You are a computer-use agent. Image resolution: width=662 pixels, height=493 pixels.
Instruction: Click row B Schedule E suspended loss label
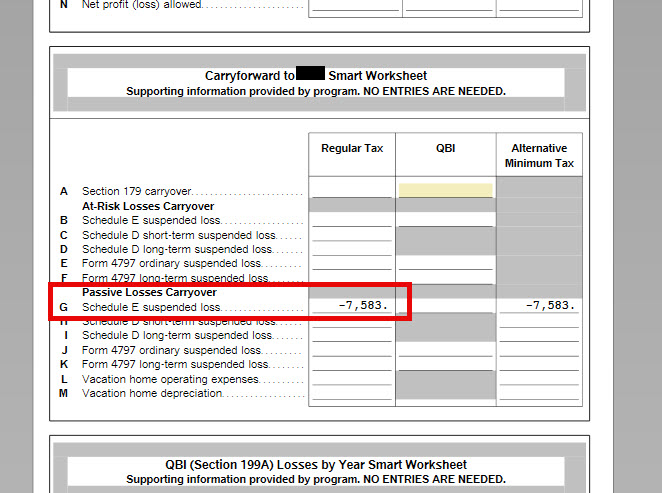click(x=151, y=220)
